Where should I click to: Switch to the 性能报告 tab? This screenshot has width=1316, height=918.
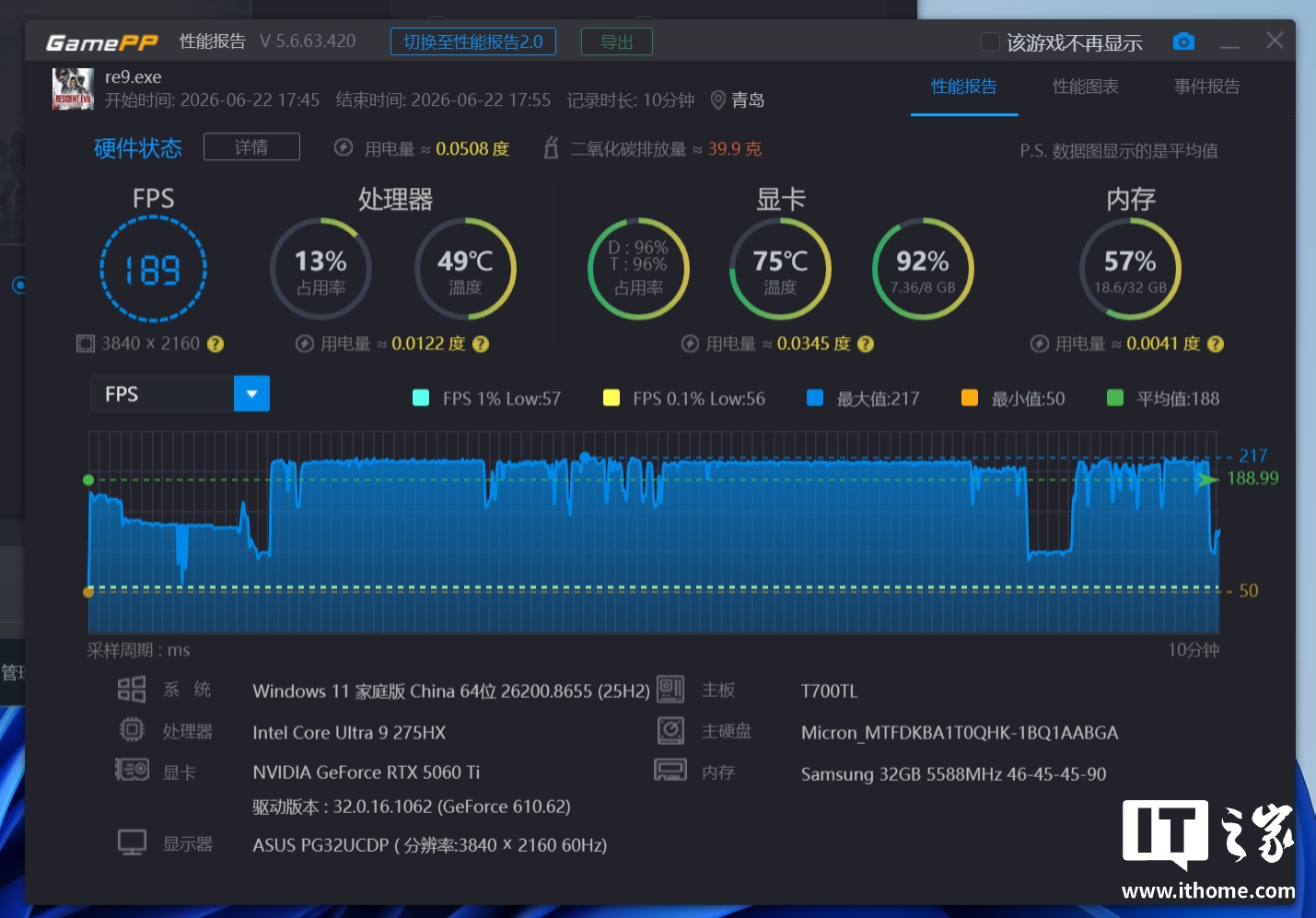coord(964,87)
